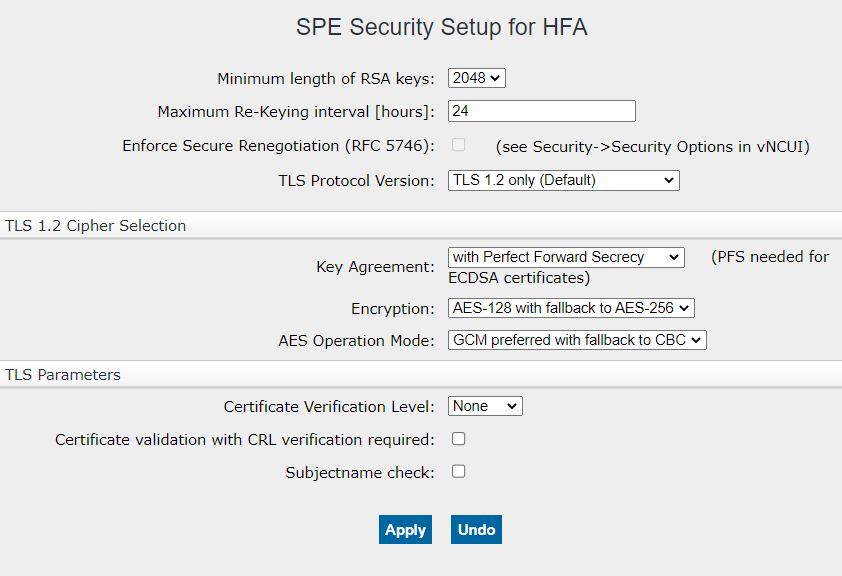842x576 pixels.
Task: Click the SPE Security Setup for HFA title
Action: [x=441, y=27]
